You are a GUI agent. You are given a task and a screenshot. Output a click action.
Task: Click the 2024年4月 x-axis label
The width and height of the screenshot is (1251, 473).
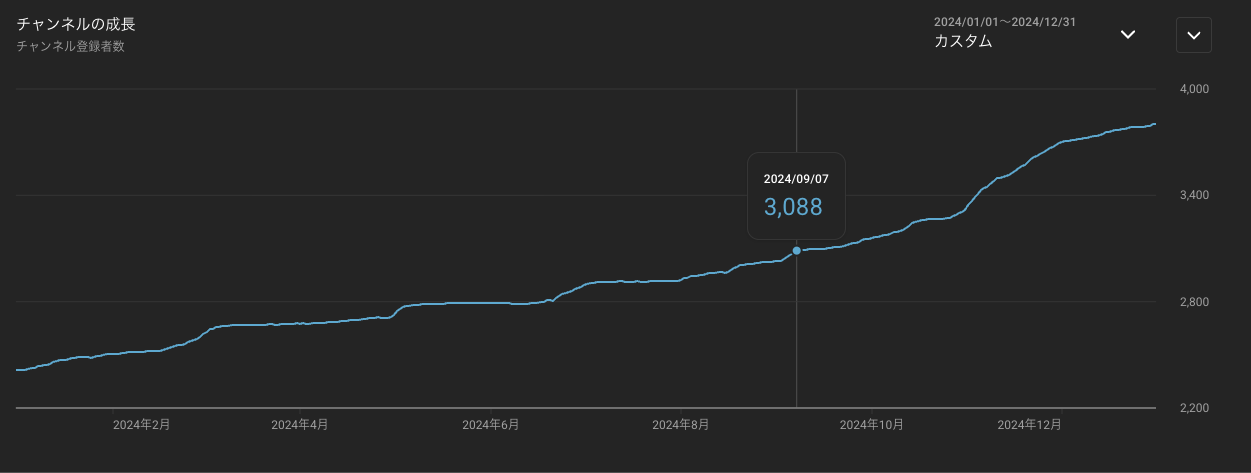pyautogui.click(x=300, y=425)
